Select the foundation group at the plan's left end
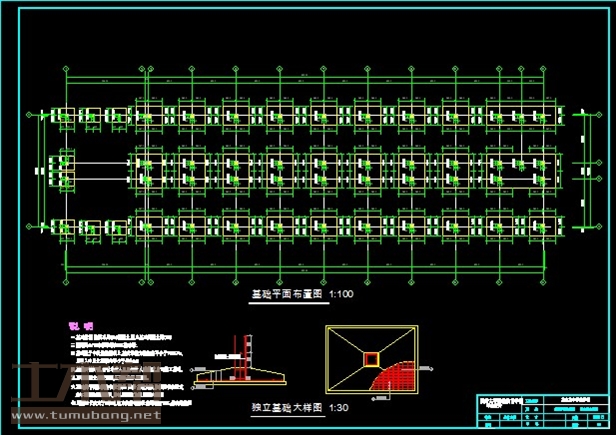This screenshot has width=616, height=435. point(64,169)
